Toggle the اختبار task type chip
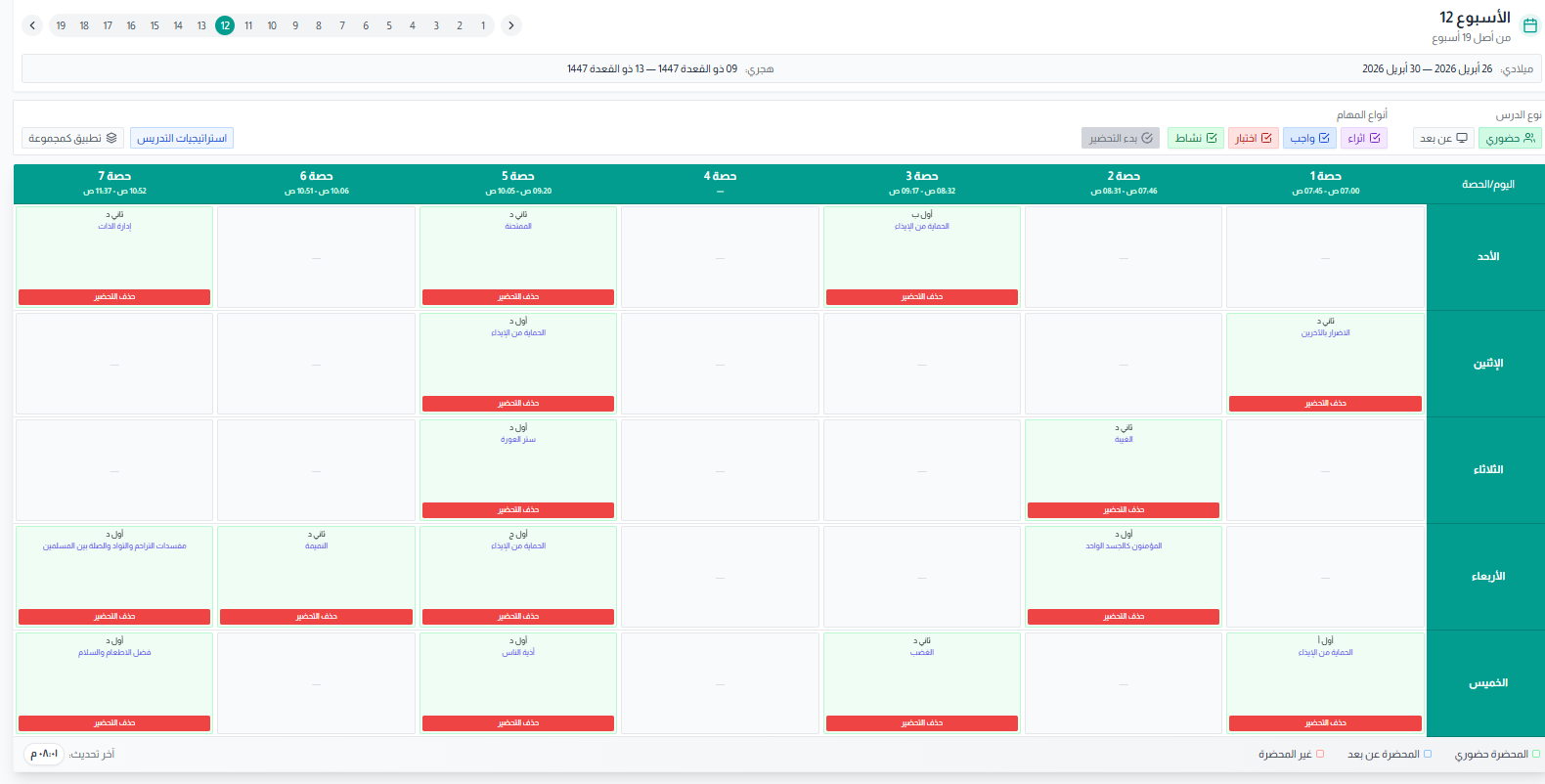Screen dimensions: 1545x784 (1254, 138)
